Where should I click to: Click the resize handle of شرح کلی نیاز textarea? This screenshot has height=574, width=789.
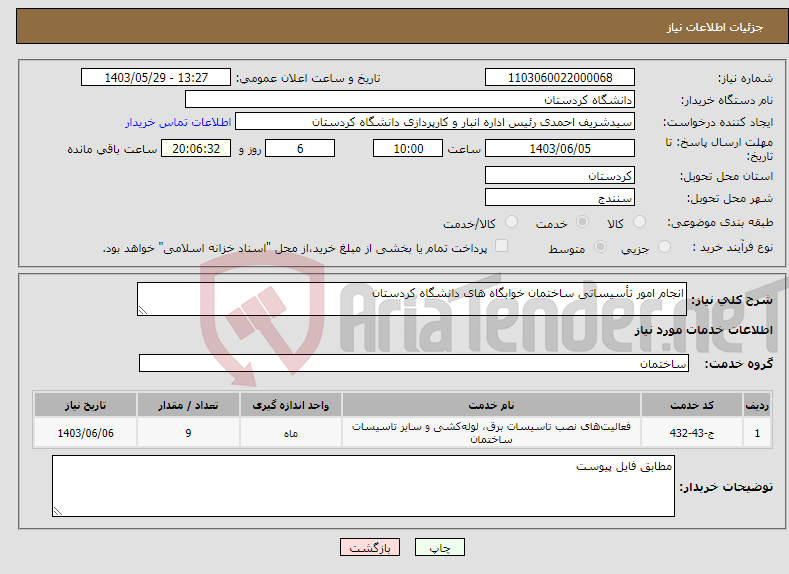tap(142, 310)
